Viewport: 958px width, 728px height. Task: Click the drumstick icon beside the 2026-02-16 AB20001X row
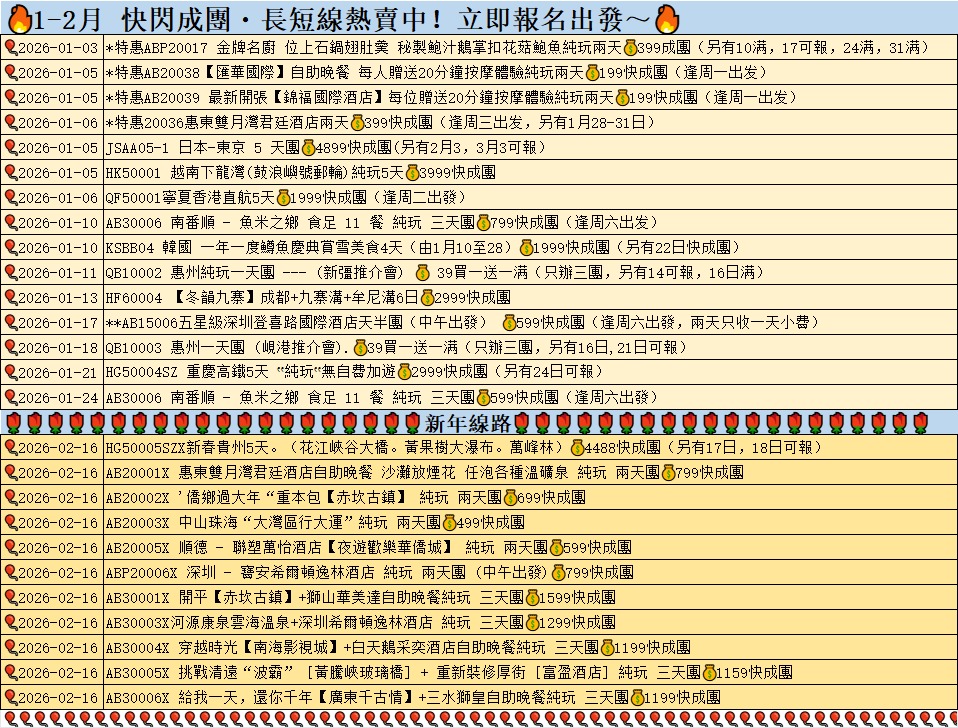[13, 473]
